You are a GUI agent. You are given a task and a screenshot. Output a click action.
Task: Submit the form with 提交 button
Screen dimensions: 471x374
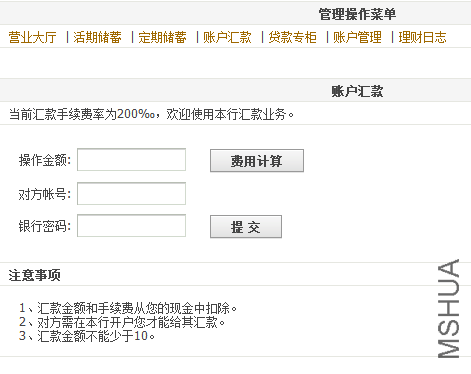(x=246, y=227)
